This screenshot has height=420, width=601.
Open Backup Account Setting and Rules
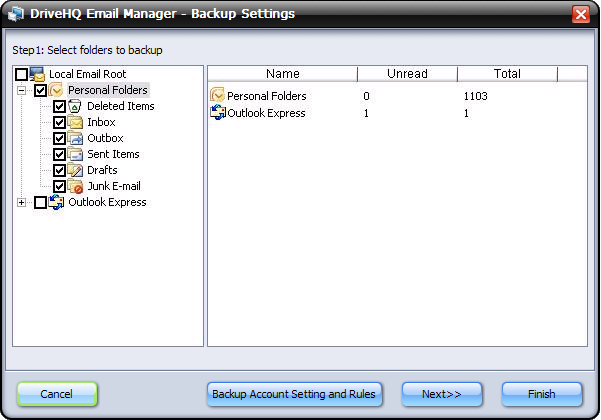click(294, 394)
